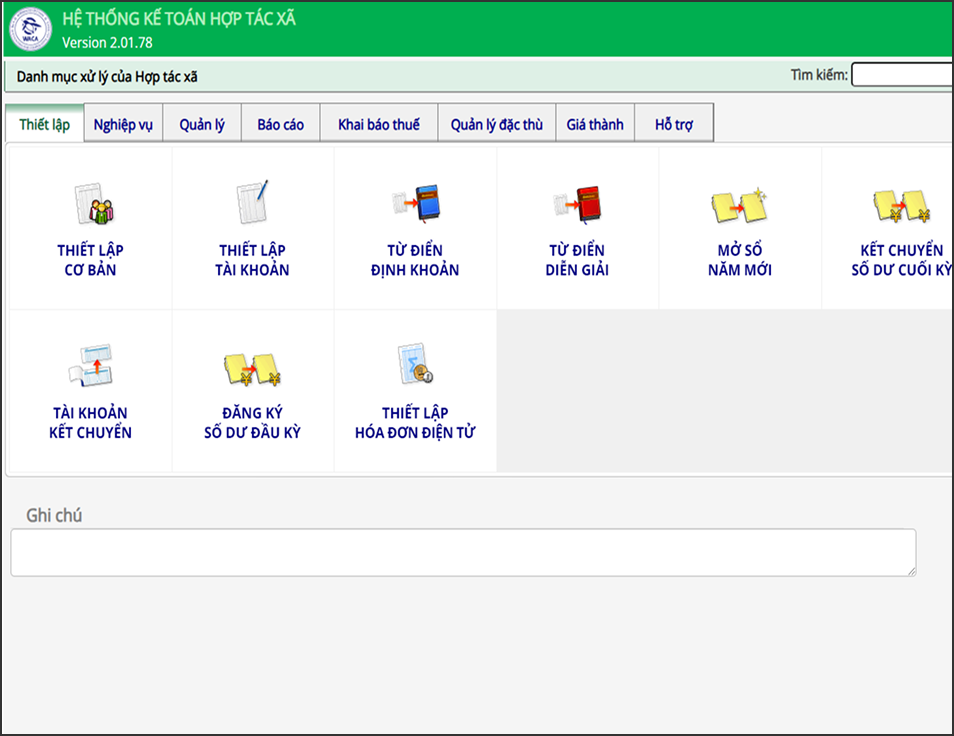
Task: Click inside the Ghi chú text area
Action: click(464, 552)
